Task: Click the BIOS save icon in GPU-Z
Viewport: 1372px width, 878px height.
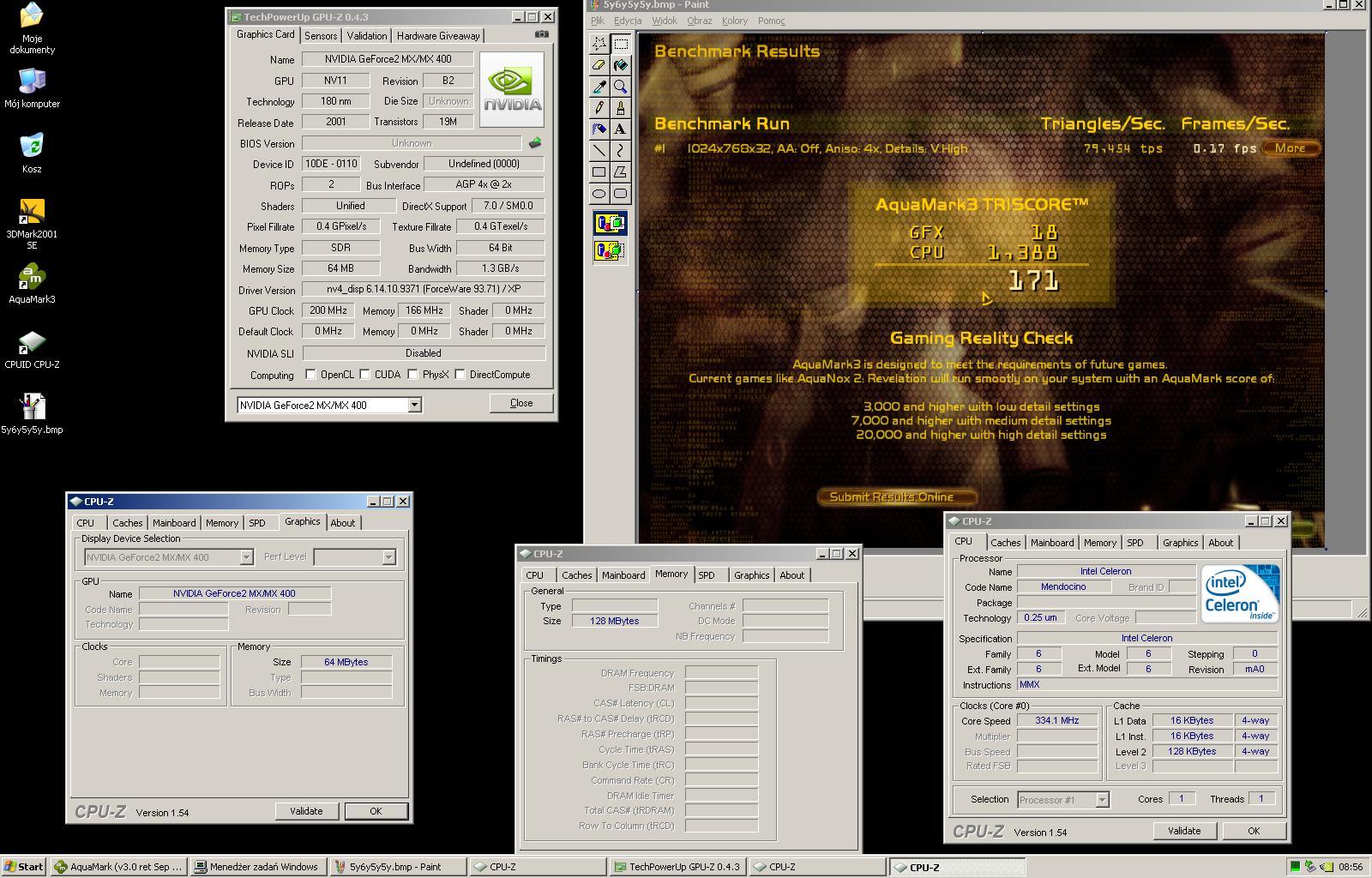Action: point(536,143)
